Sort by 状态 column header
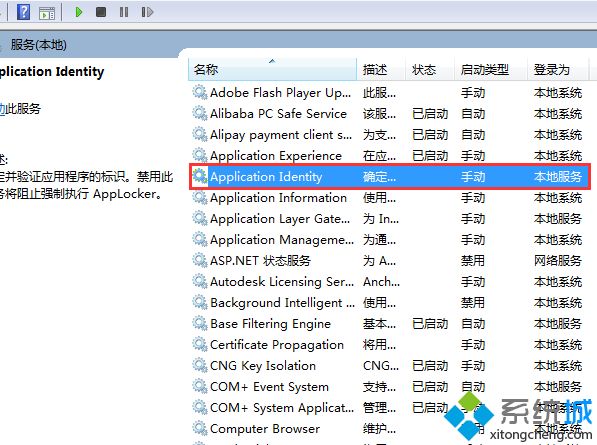The image size is (597, 445). coord(430,70)
